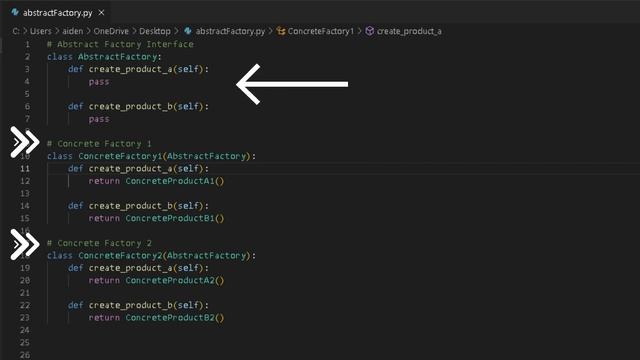The height and width of the screenshot is (360, 640).
Task: Click 'create_product_a' on line 11
Action: [131, 169]
